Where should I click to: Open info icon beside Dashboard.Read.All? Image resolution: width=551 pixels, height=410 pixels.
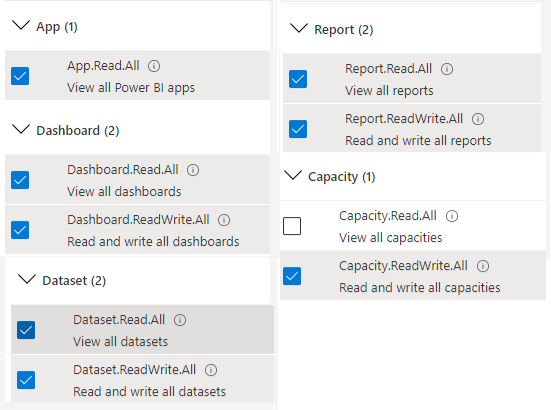pyautogui.click(x=193, y=170)
